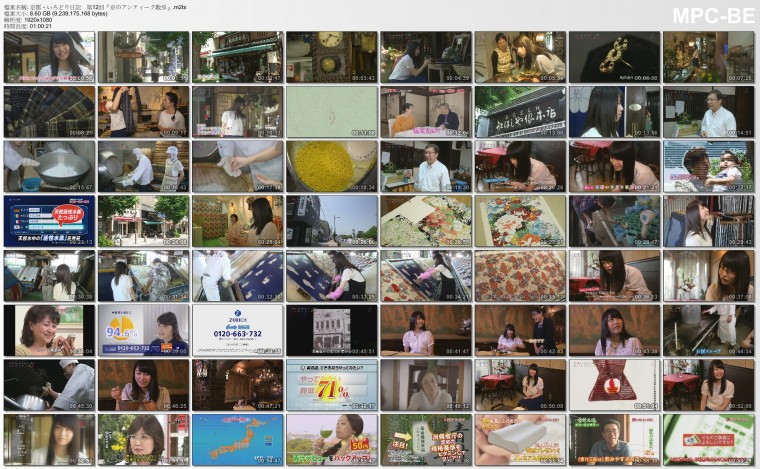Select the man holding baby thumbnail
The height and width of the screenshot is (469, 760).
click(709, 167)
